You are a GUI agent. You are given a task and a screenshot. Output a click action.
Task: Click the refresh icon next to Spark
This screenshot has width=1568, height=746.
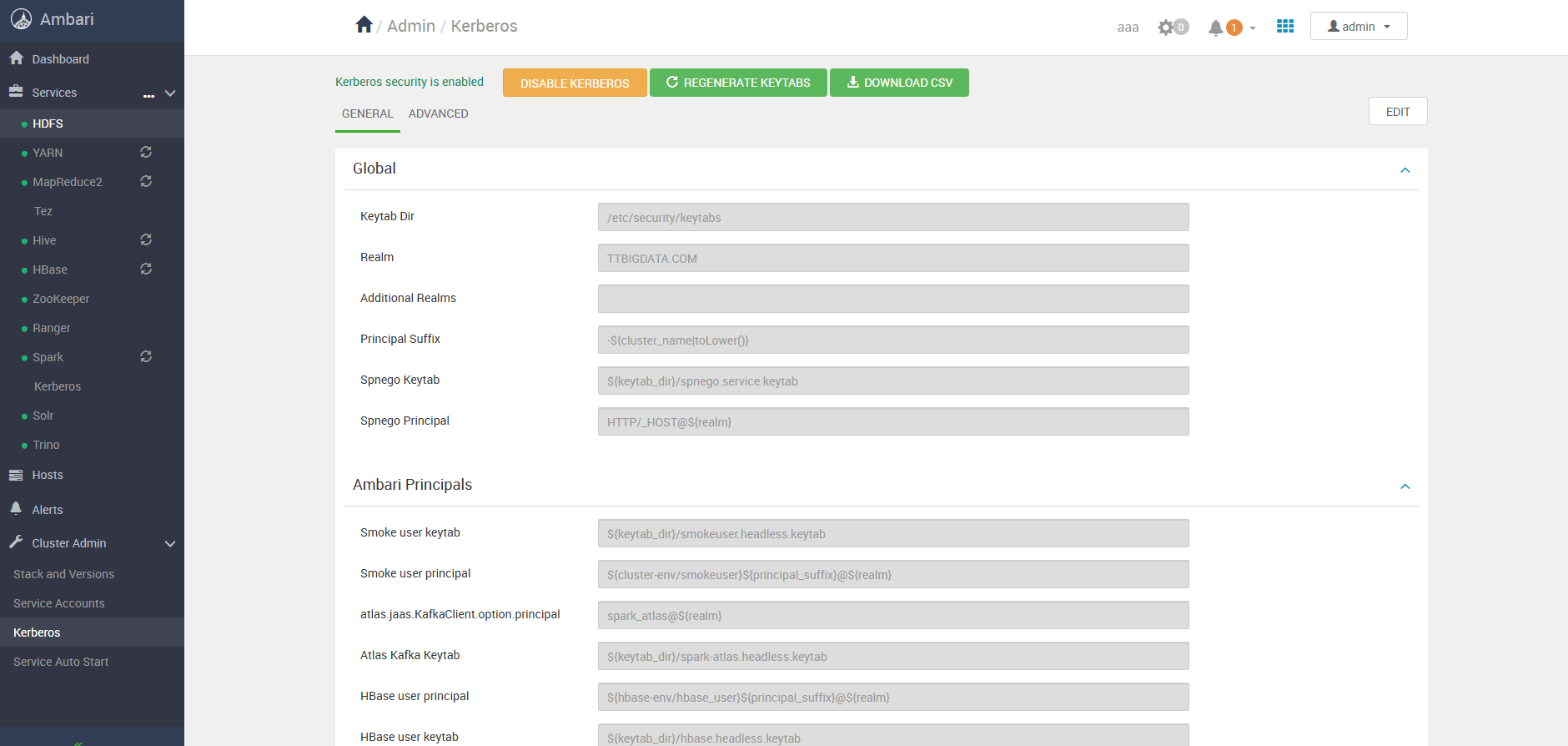(146, 356)
